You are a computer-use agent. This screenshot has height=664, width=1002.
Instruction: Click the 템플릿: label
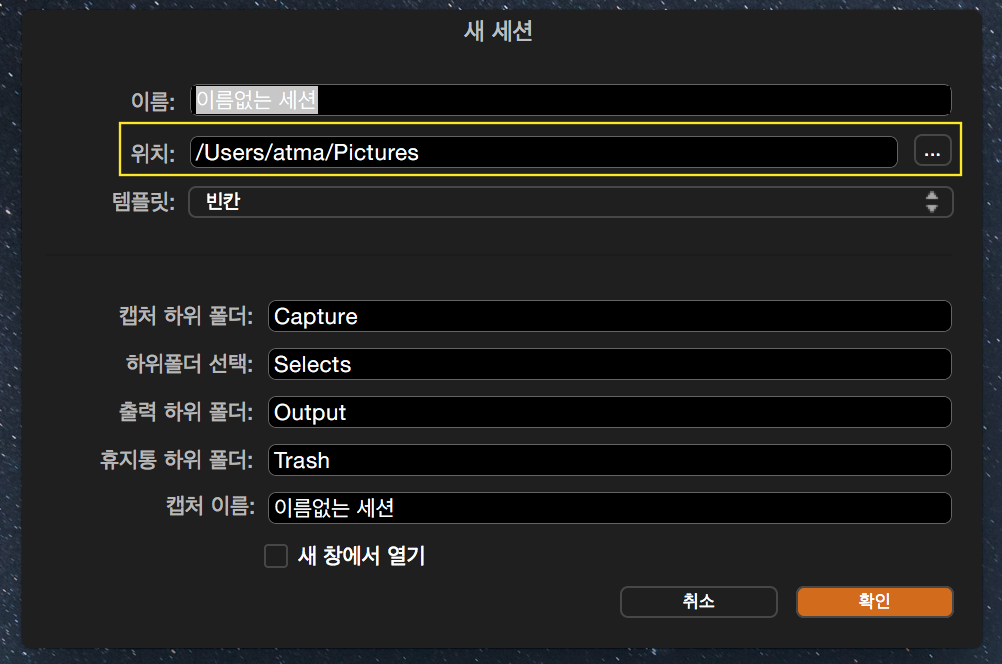146,203
